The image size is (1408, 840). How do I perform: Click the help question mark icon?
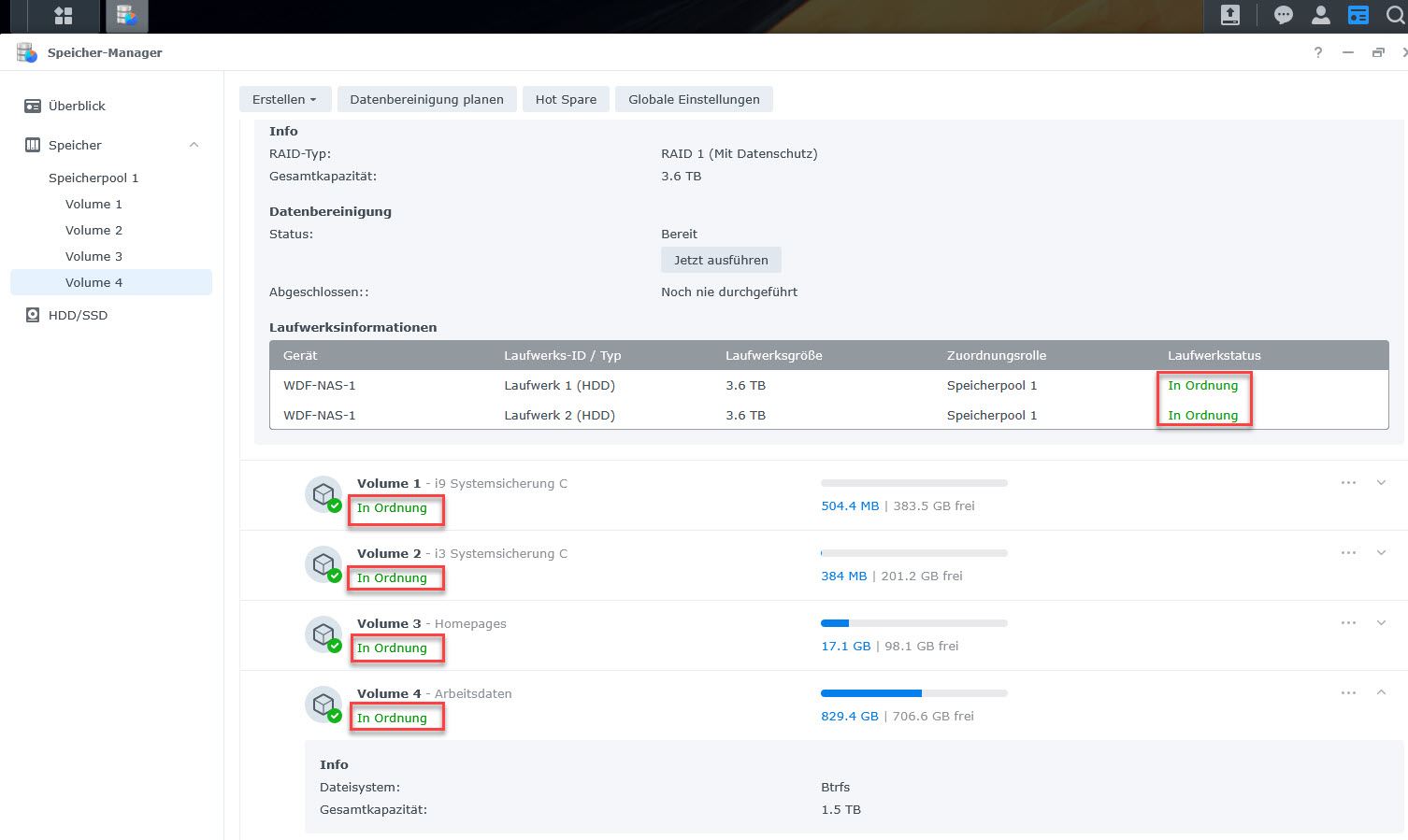click(x=1318, y=53)
